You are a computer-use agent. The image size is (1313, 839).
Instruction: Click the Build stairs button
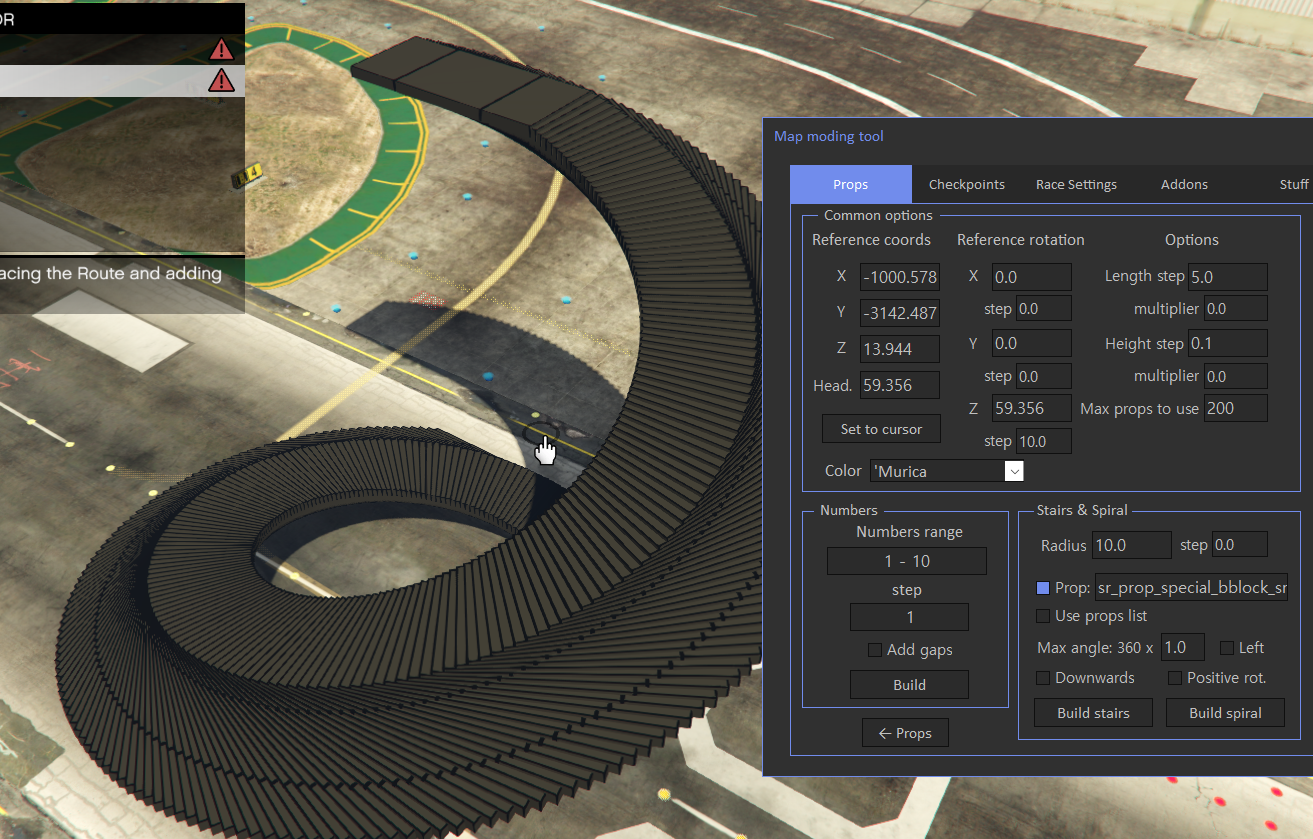pos(1093,713)
